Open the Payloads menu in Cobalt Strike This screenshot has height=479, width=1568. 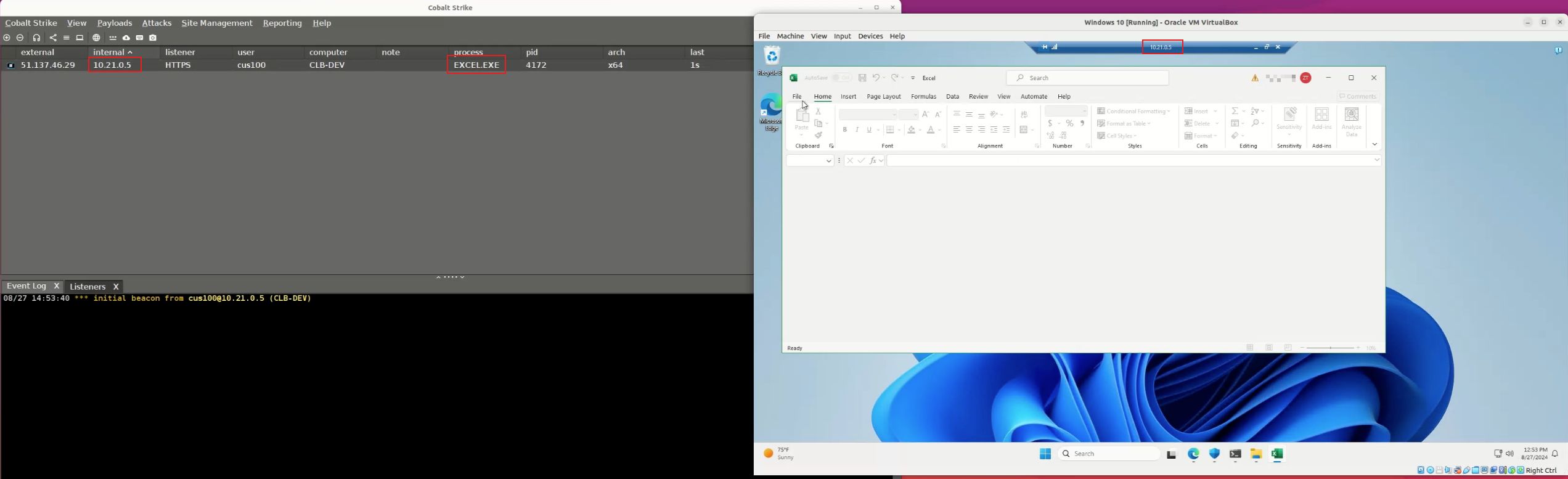point(115,23)
